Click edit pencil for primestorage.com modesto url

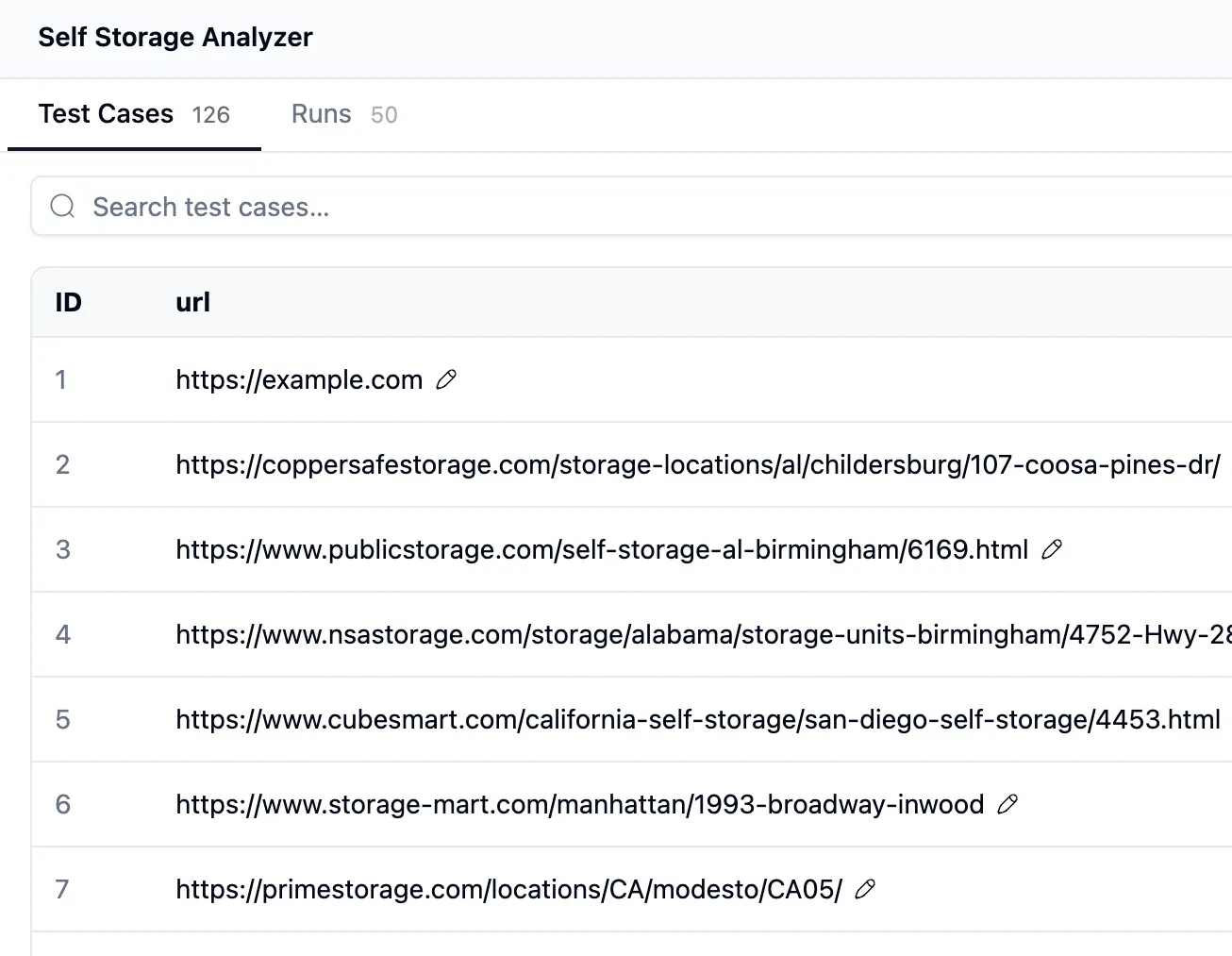point(865,889)
